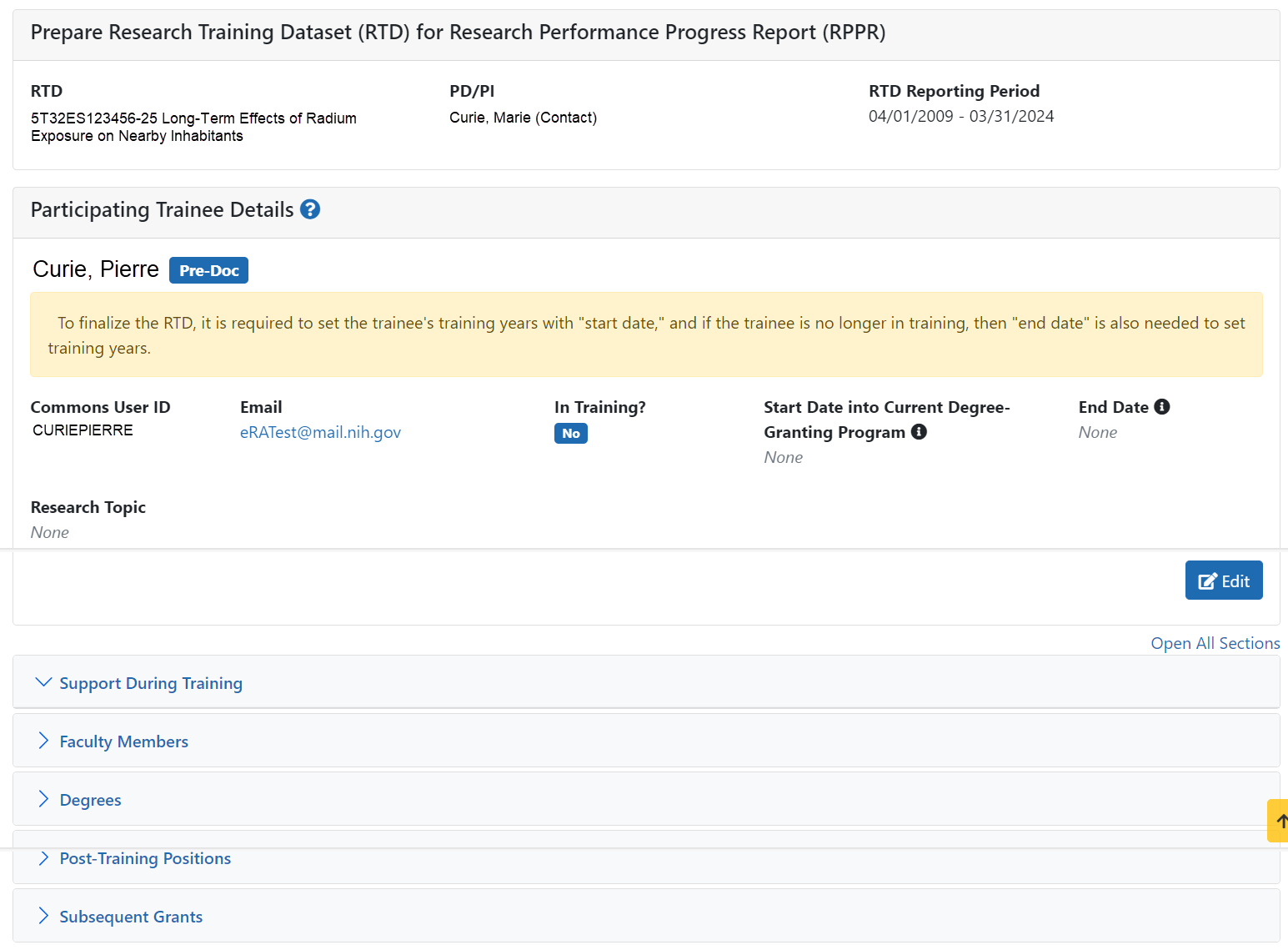Collapse the Support During Training section
This screenshot has width=1288, height=950.
[150, 683]
